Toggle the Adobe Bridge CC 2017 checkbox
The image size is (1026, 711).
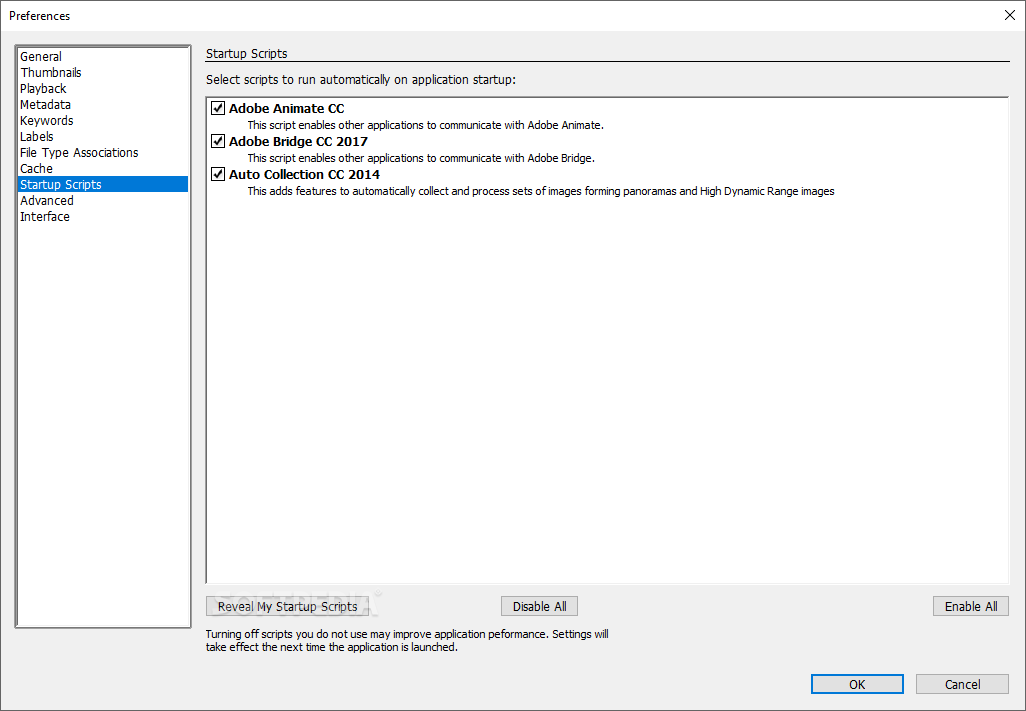tap(218, 141)
